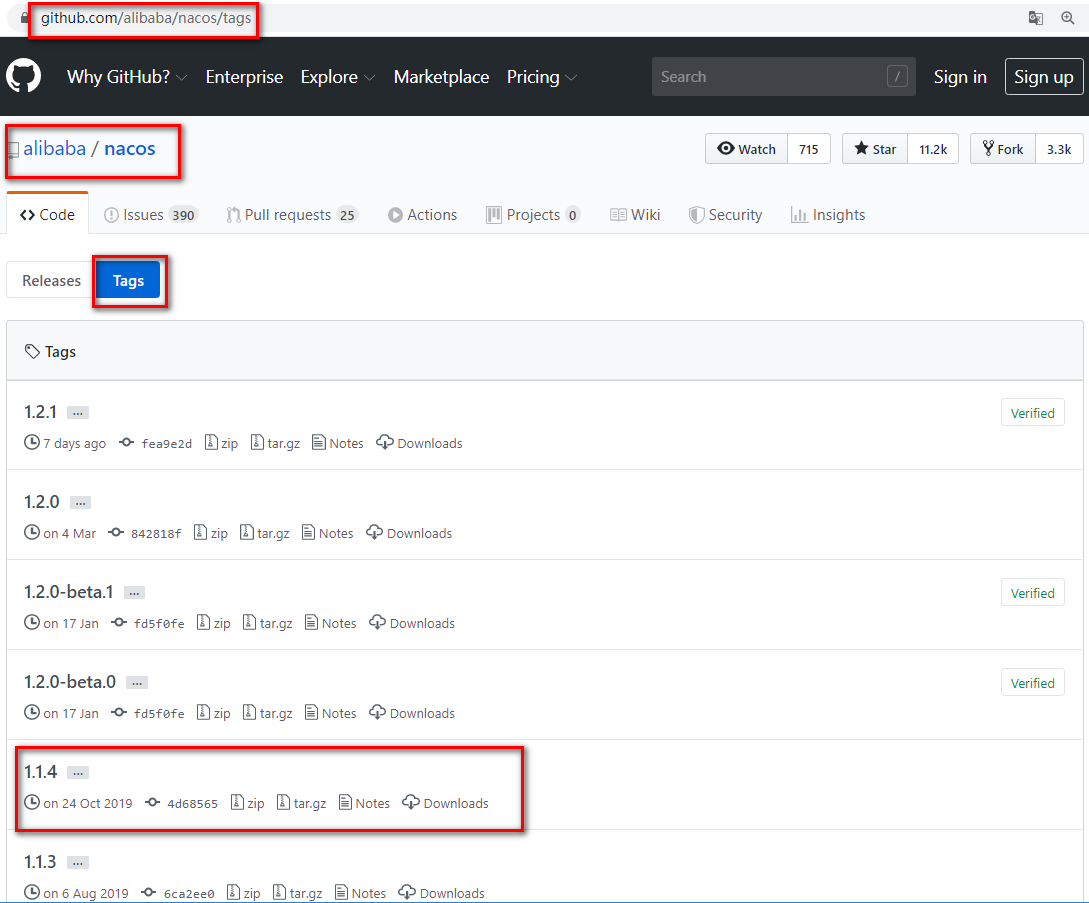Viewport: 1089px width, 903px height.
Task: Expand the 1.1.3 tag ellipsis details
Action: click(x=78, y=863)
